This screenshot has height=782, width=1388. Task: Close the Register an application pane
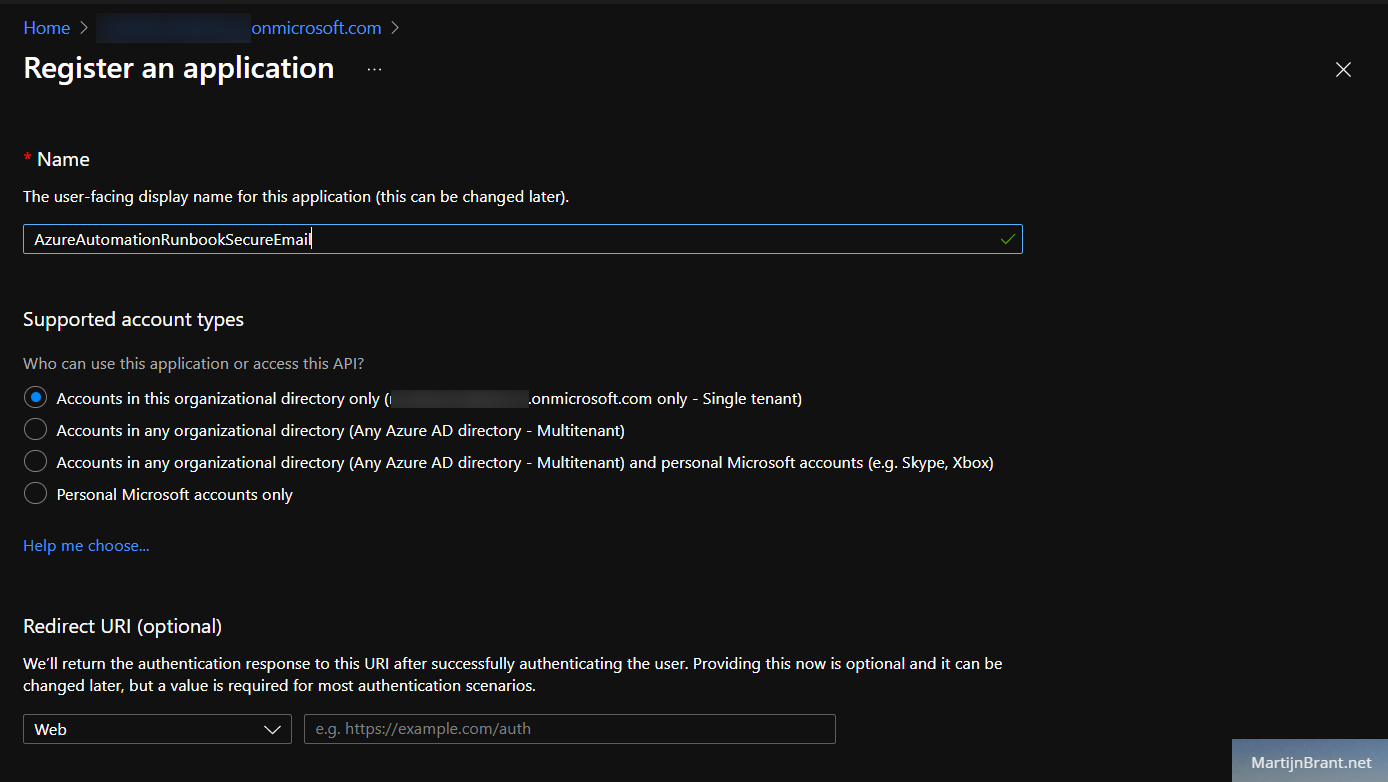click(1343, 69)
